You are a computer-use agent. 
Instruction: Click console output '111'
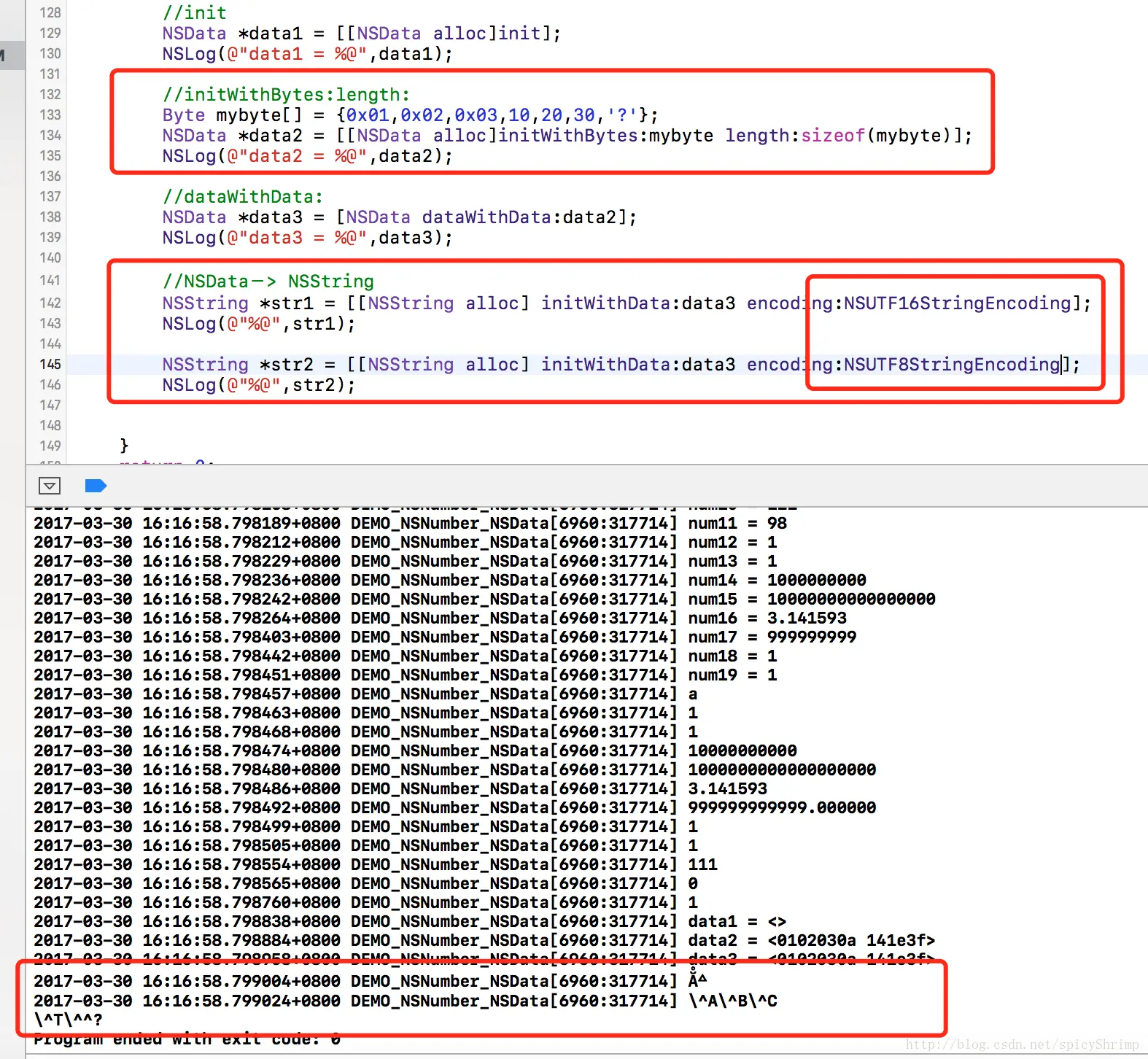(x=702, y=864)
